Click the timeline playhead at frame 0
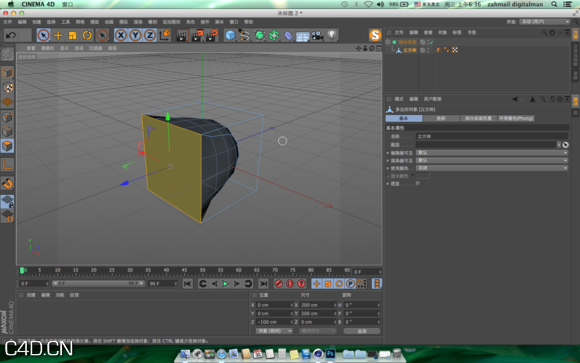 22,270
